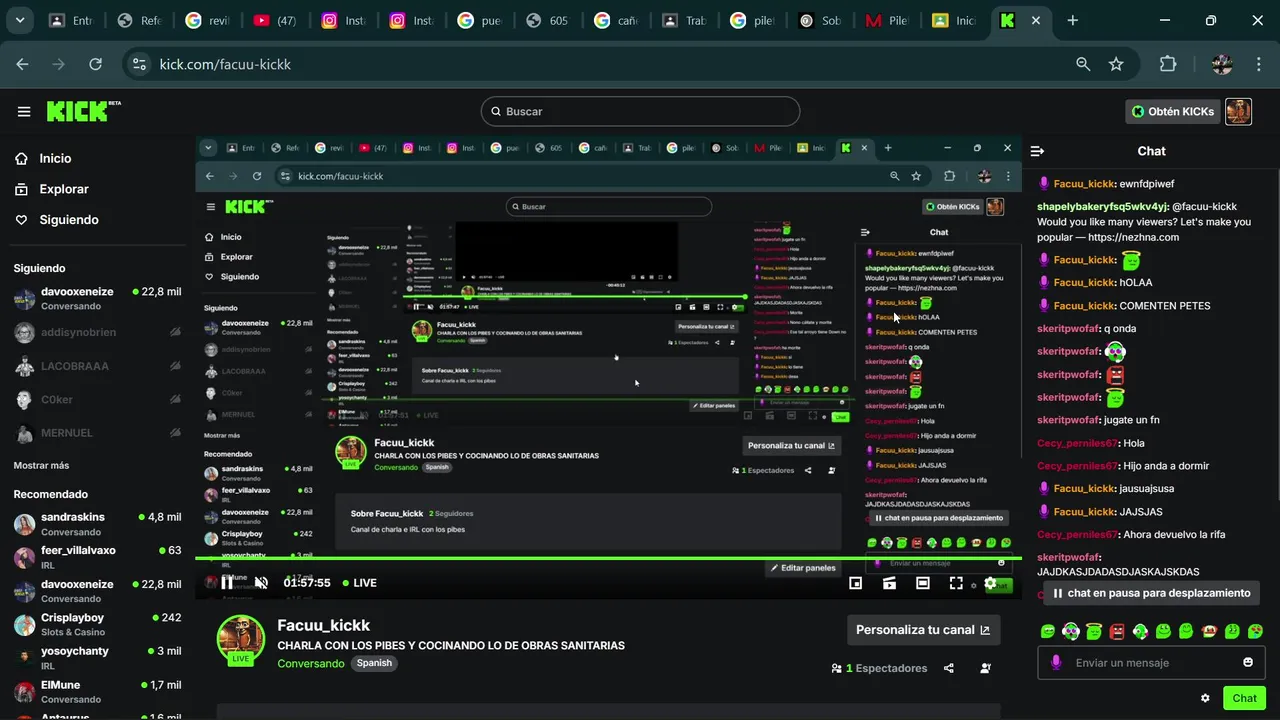
Task: Open MERNUEL channel in sidebar
Action: coord(97,433)
